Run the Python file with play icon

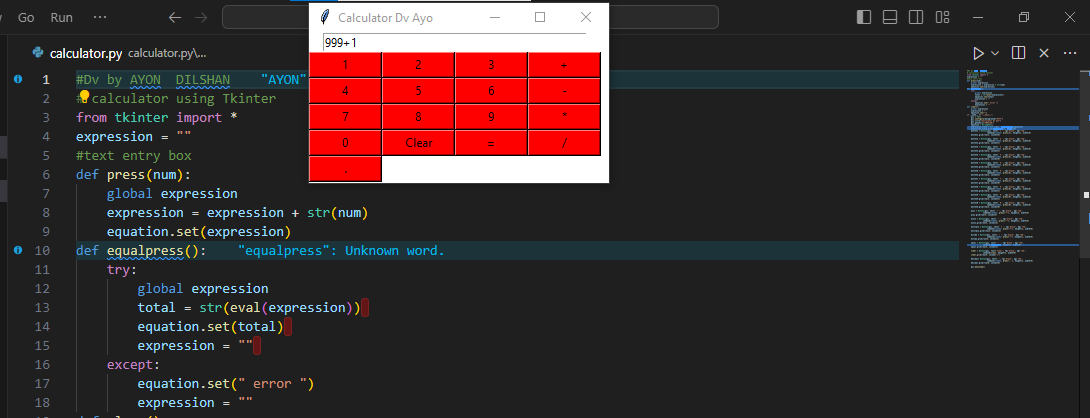coord(979,53)
